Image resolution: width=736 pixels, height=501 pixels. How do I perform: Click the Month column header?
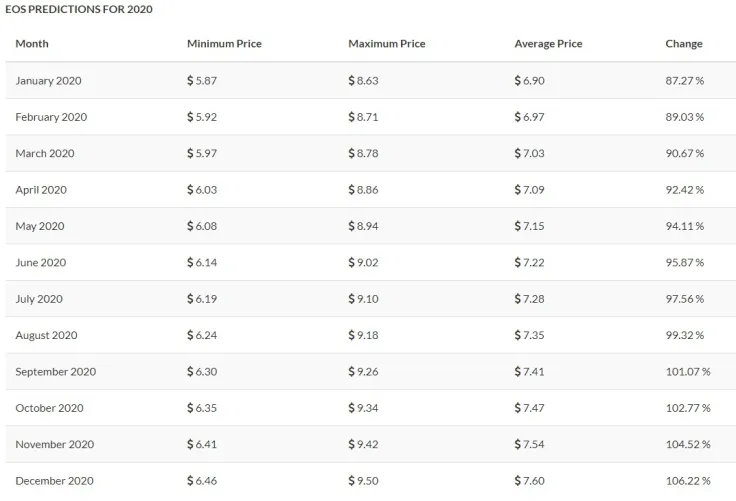(x=32, y=44)
